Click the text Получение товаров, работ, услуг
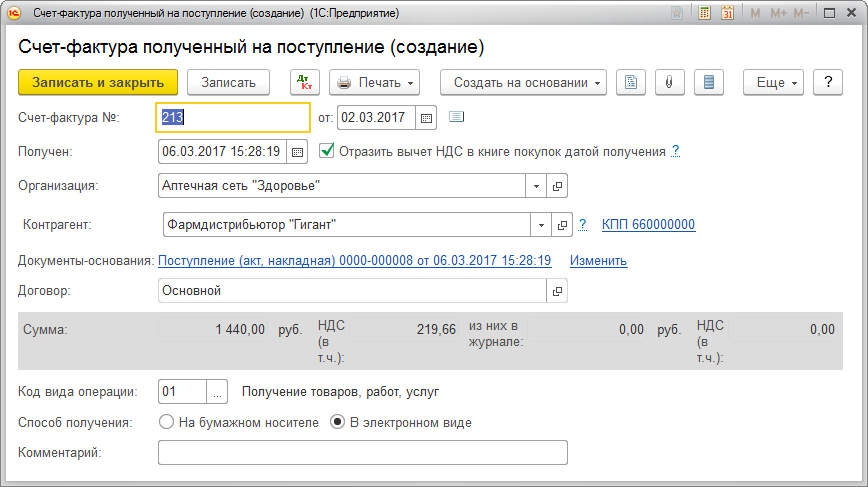 tap(340, 392)
